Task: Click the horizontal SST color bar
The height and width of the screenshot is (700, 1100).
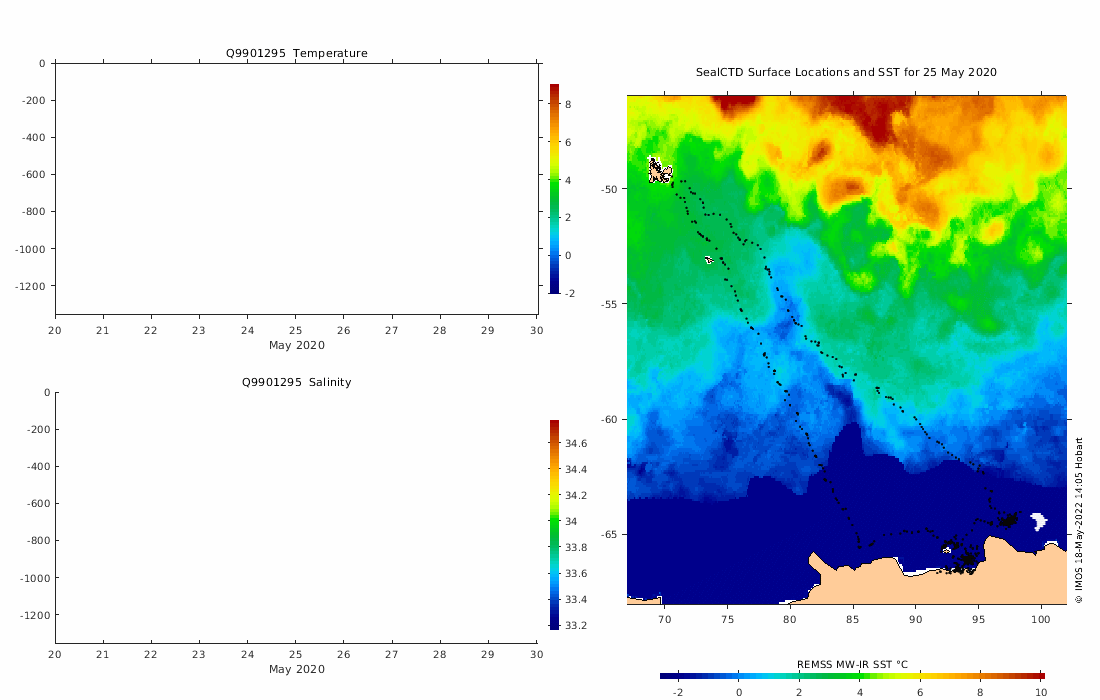Action: [852, 676]
